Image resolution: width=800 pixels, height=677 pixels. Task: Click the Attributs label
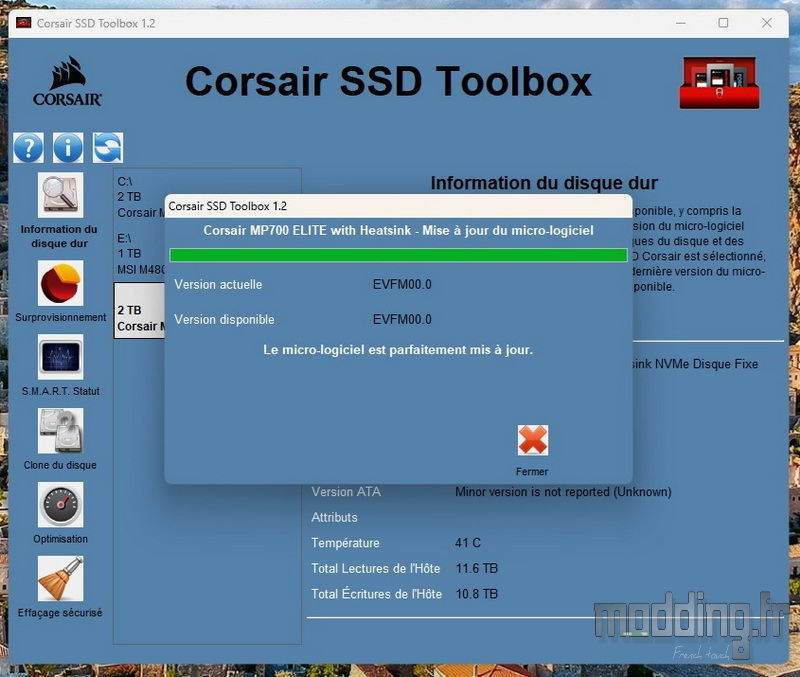pos(334,517)
